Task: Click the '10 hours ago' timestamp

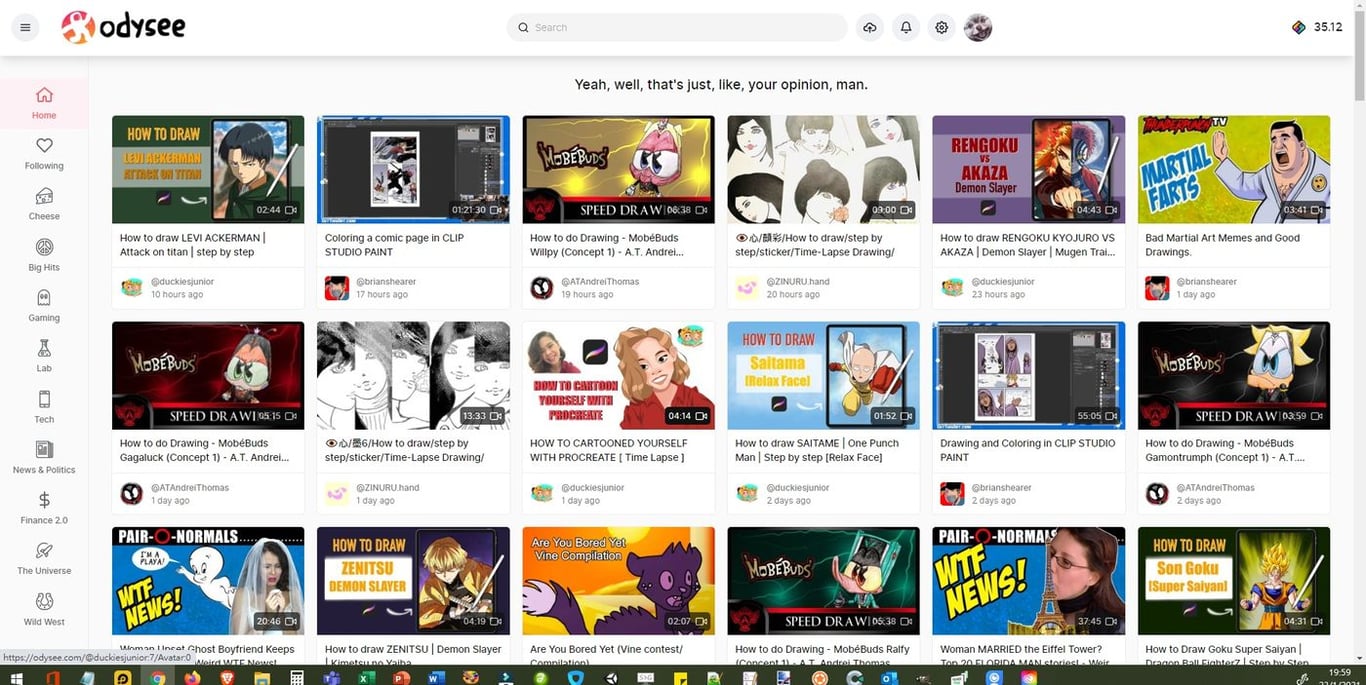Action: point(177,295)
